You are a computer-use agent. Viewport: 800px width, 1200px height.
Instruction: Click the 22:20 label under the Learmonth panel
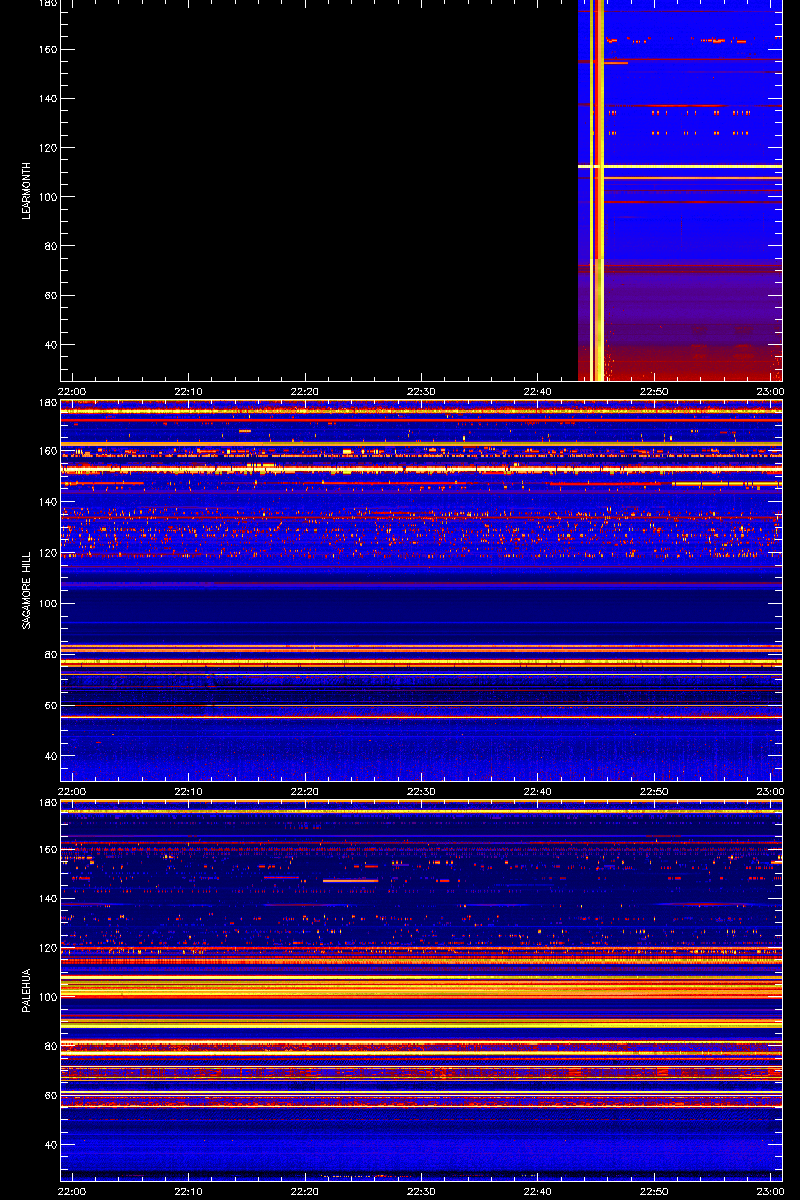coord(305,391)
